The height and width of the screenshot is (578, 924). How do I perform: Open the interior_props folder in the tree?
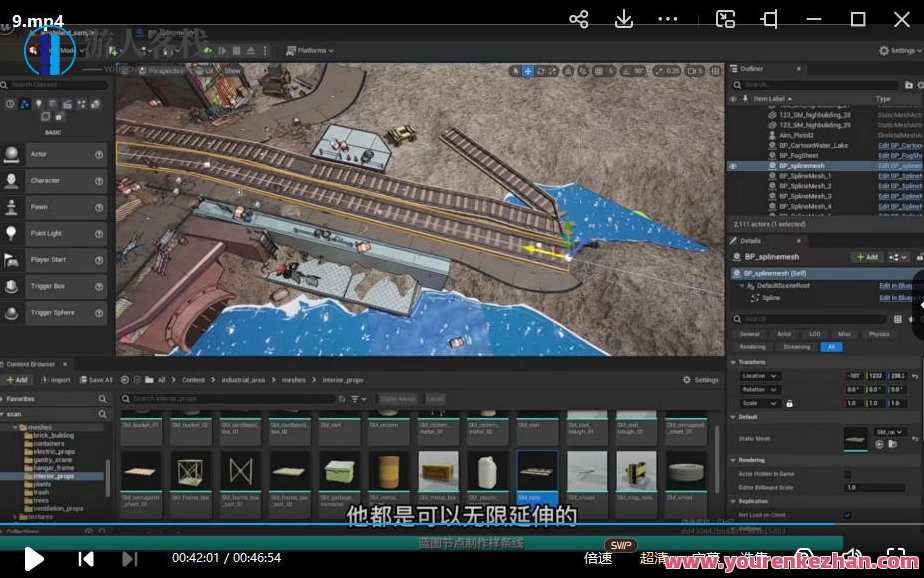click(x=52, y=476)
